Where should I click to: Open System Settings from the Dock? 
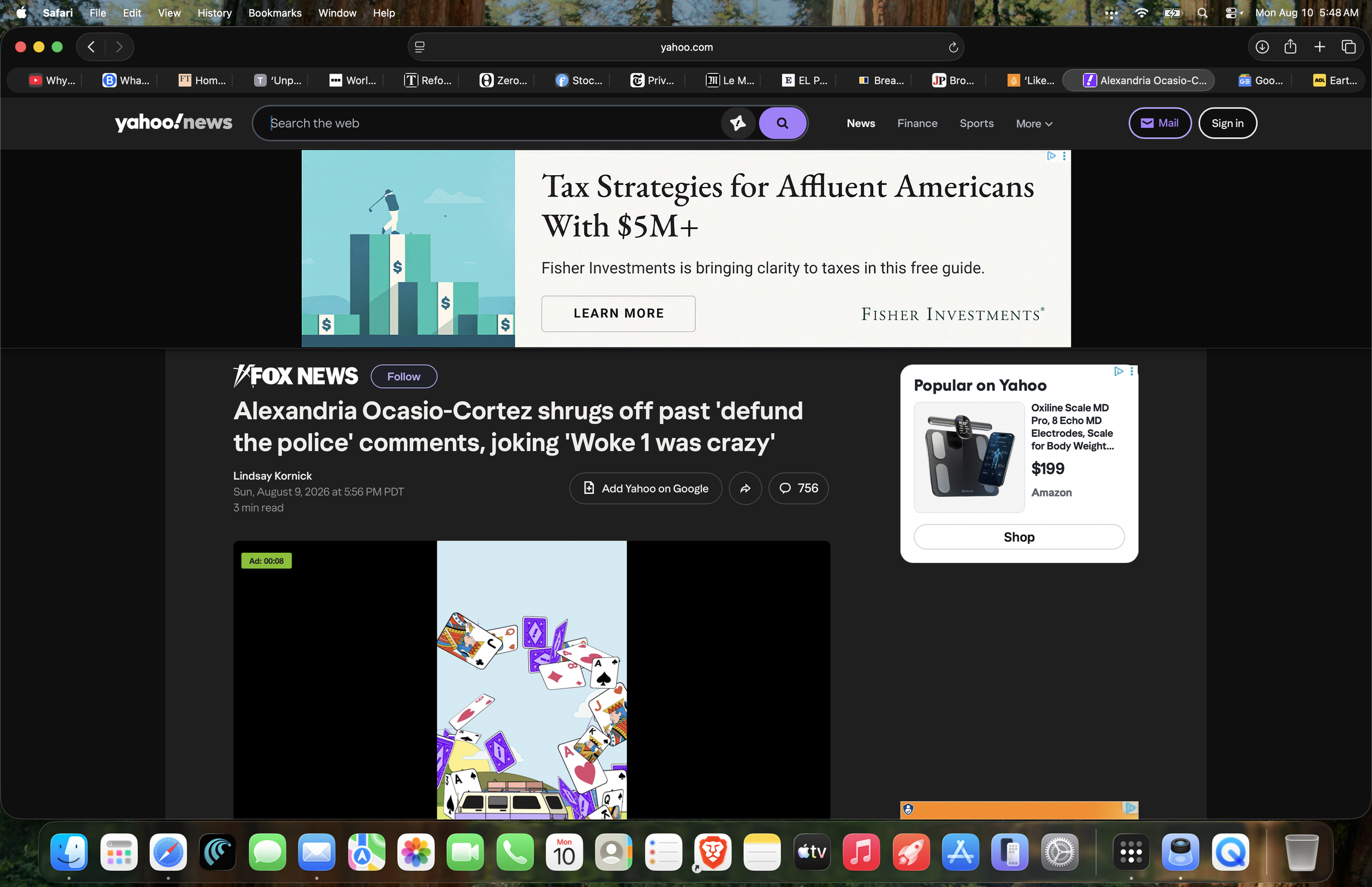point(1059,852)
